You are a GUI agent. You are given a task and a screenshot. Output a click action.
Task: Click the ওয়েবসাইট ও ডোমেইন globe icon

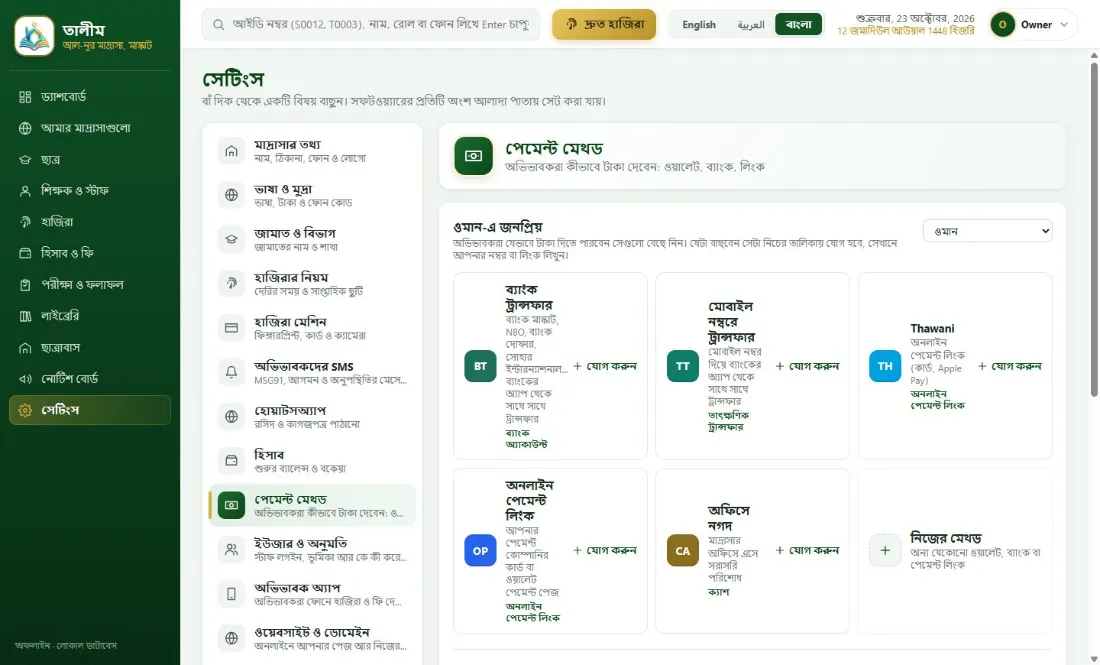click(232, 638)
